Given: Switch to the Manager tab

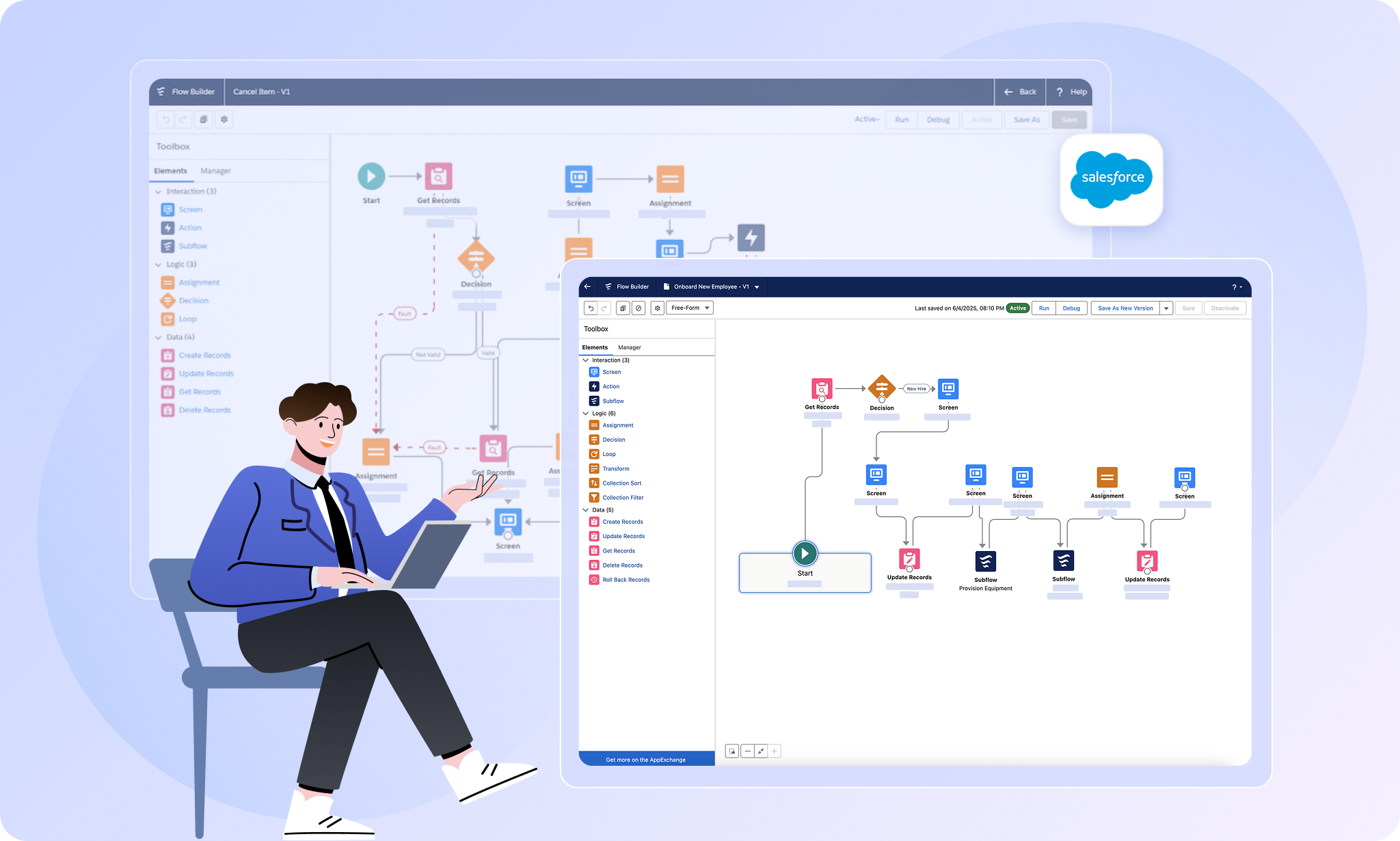Looking at the screenshot, I should (x=629, y=347).
